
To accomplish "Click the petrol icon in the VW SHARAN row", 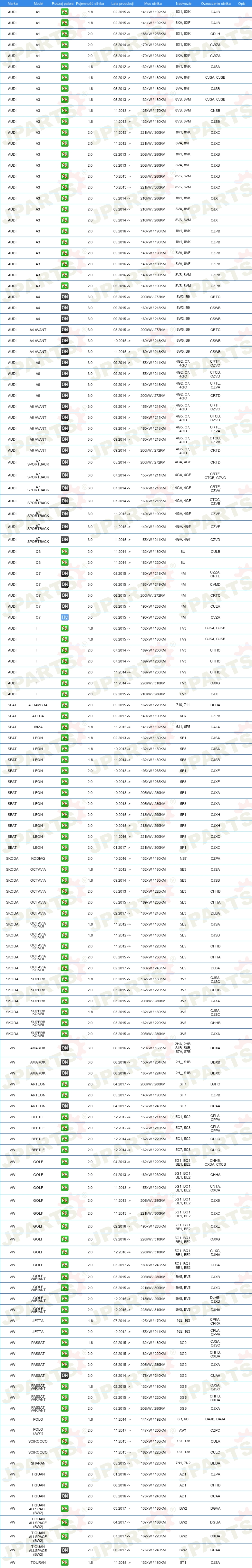I will point(64,1463).
